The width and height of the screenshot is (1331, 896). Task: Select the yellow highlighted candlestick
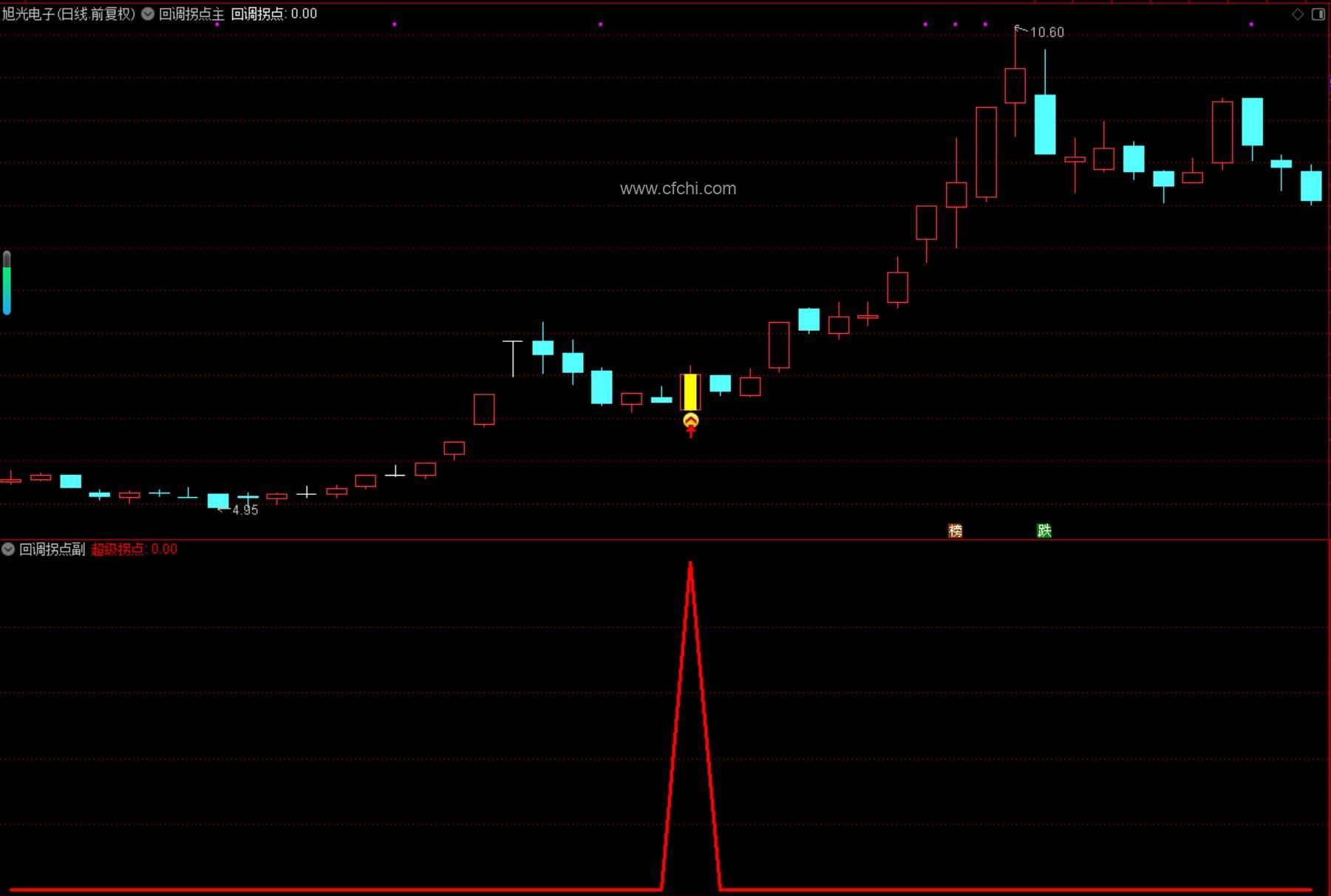click(690, 392)
